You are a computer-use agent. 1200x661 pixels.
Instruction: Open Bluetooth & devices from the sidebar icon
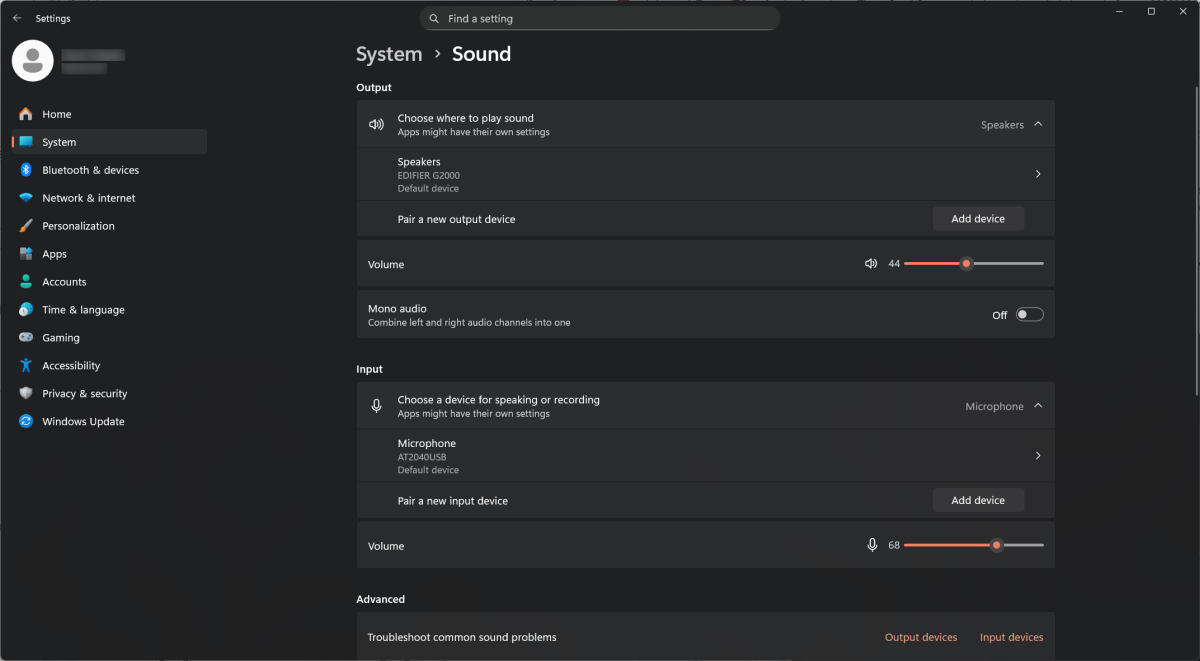pyautogui.click(x=28, y=170)
